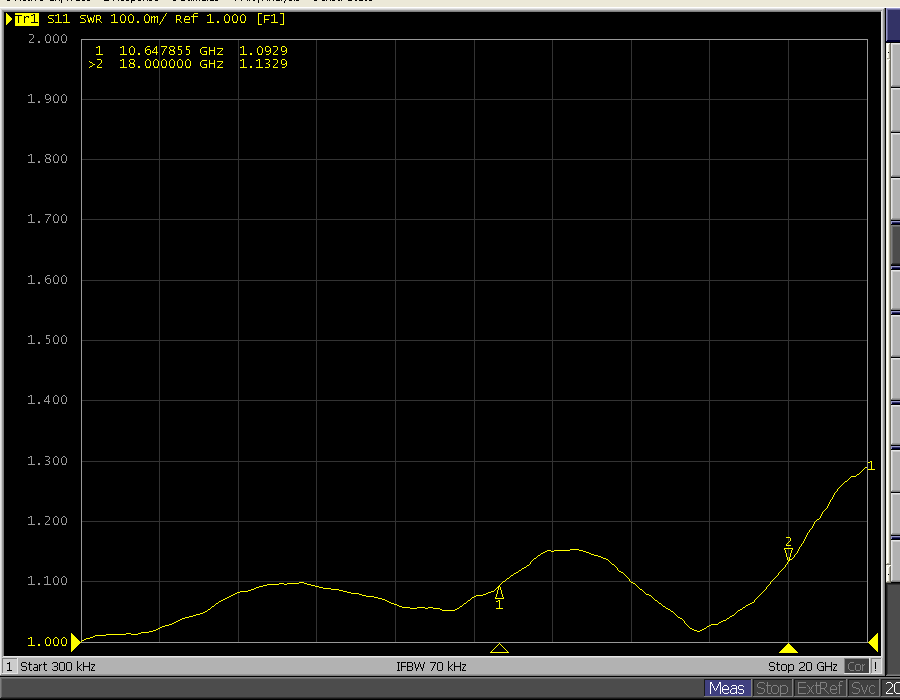Click the 1.900 Y-axis scale value

pos(48,99)
